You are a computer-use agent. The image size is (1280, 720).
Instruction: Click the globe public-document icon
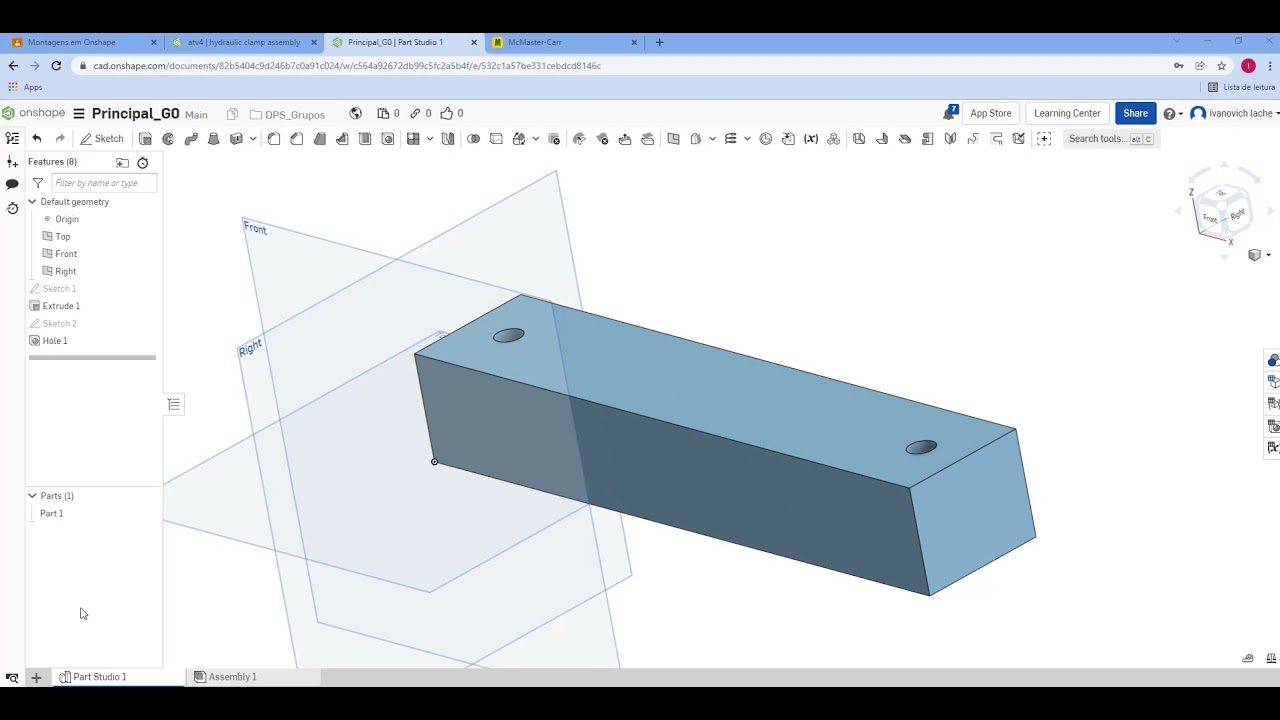pyautogui.click(x=355, y=113)
